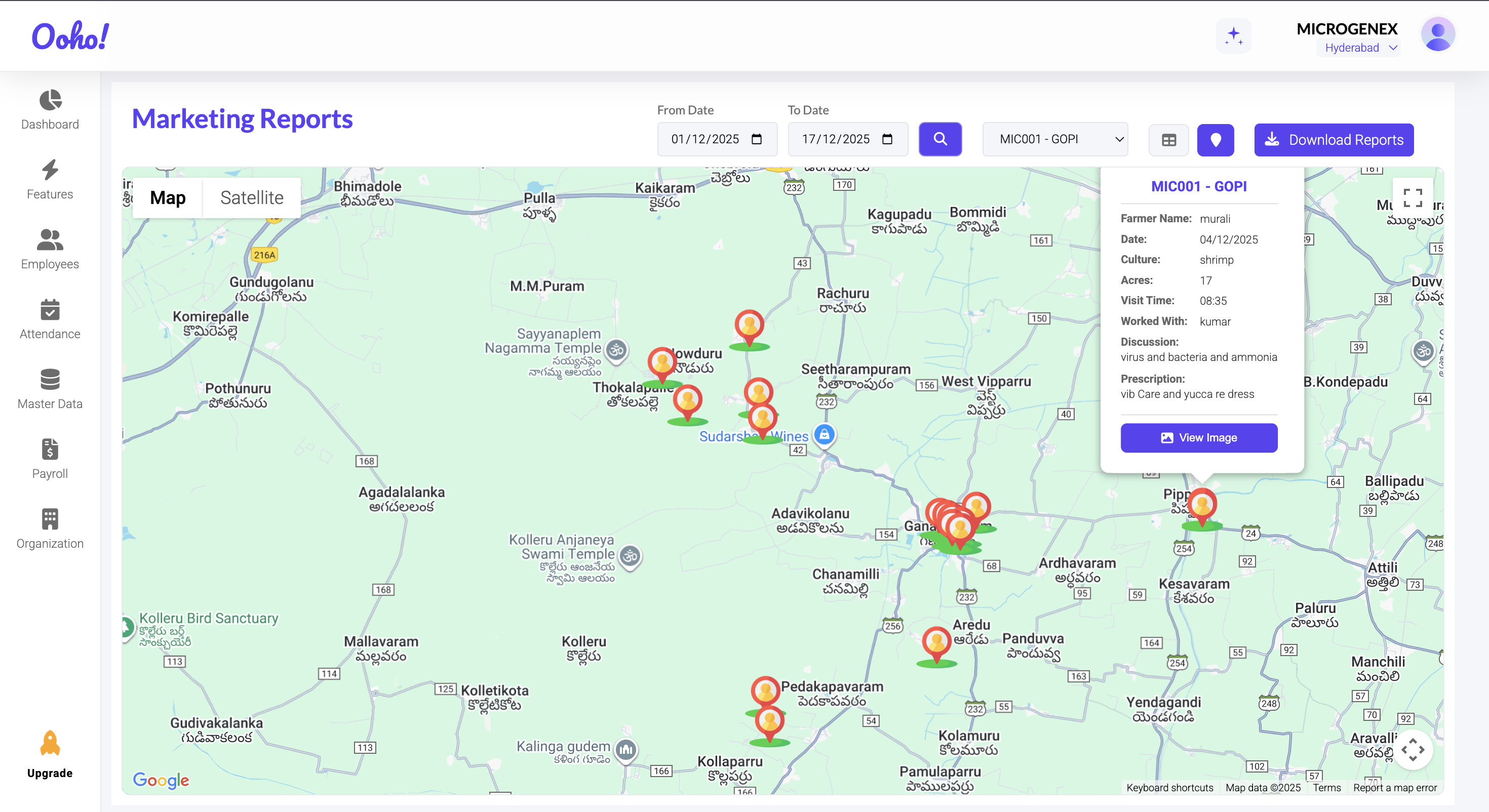
Task: Click the selected marker near Pippara
Action: [x=1202, y=506]
